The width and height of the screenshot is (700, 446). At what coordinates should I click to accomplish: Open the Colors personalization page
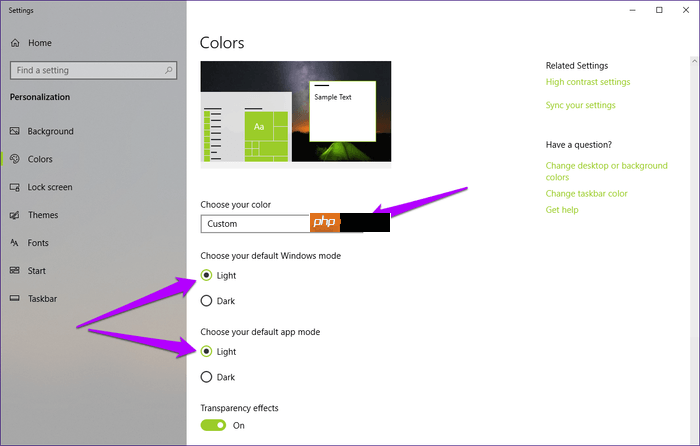pyautogui.click(x=40, y=159)
